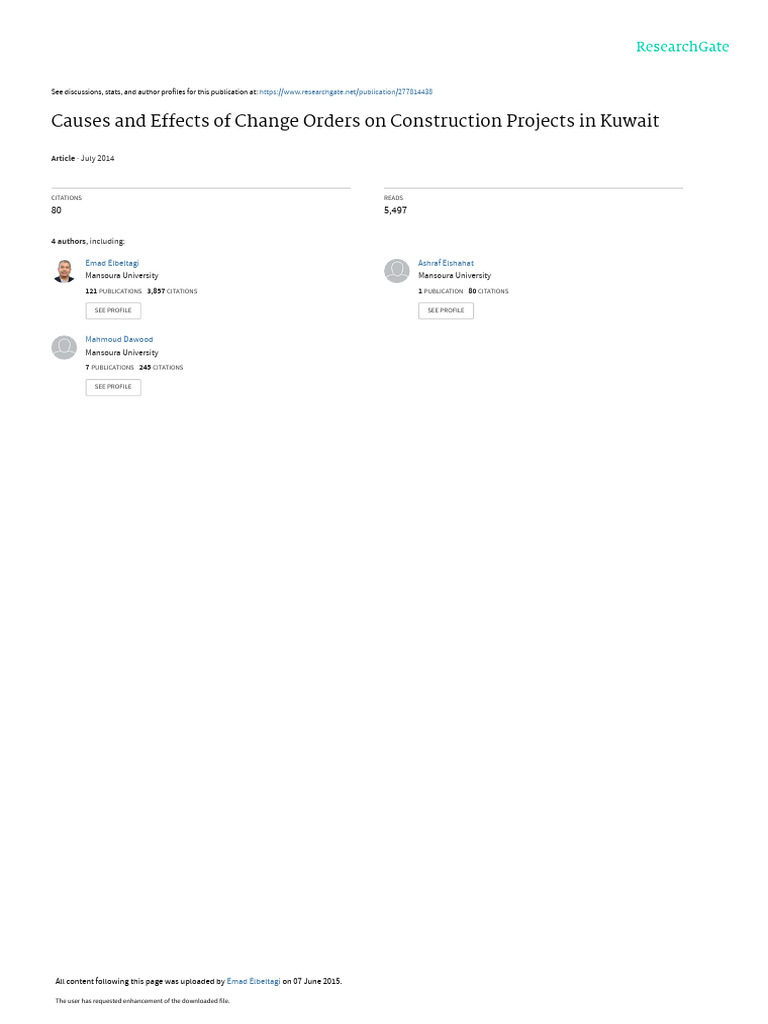Click Mahmoud Dawood's gray avatar icon

[64, 347]
